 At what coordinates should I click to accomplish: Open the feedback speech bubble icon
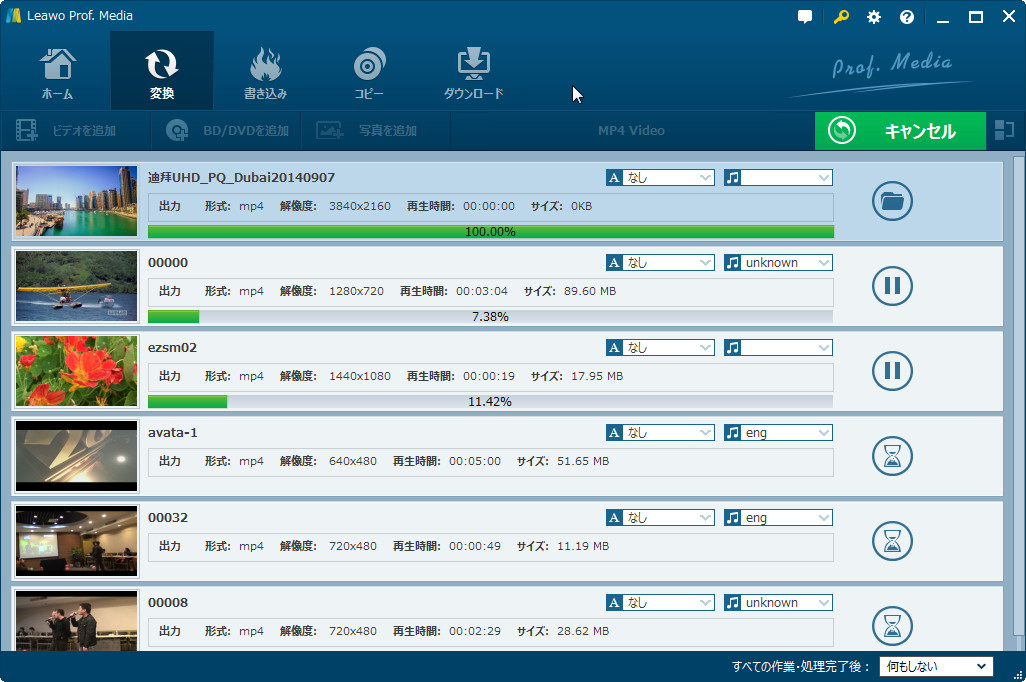805,17
